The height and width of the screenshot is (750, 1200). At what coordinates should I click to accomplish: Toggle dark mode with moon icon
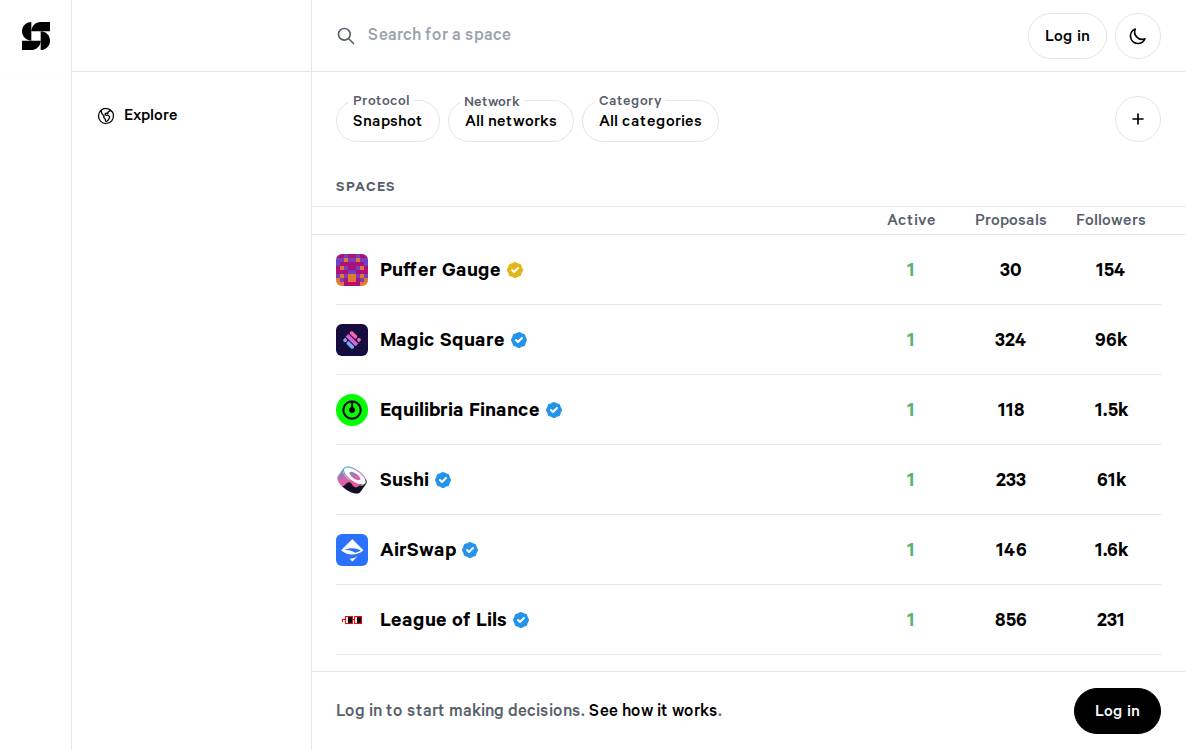[1138, 36]
